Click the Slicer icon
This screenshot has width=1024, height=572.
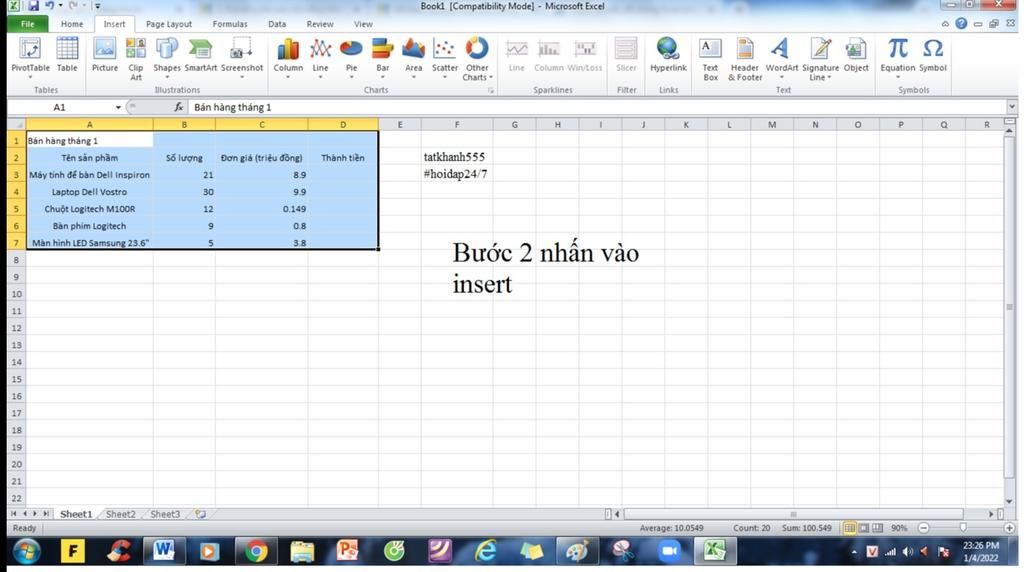[626, 55]
